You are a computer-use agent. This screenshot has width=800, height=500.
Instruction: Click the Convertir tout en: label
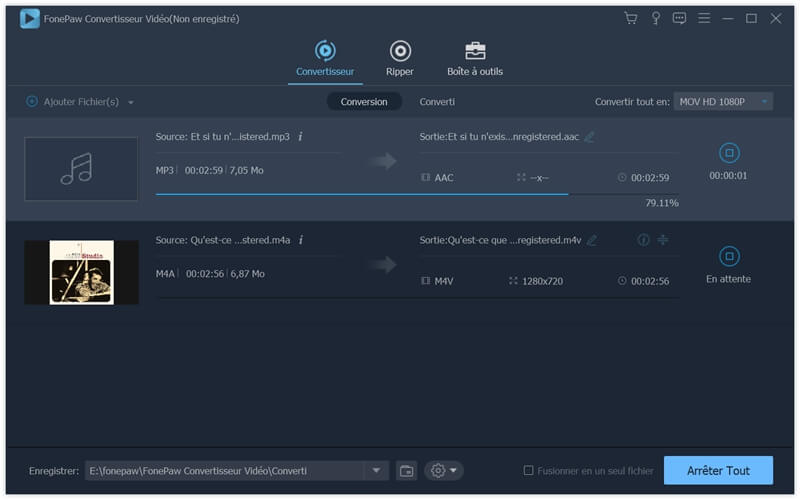632,102
